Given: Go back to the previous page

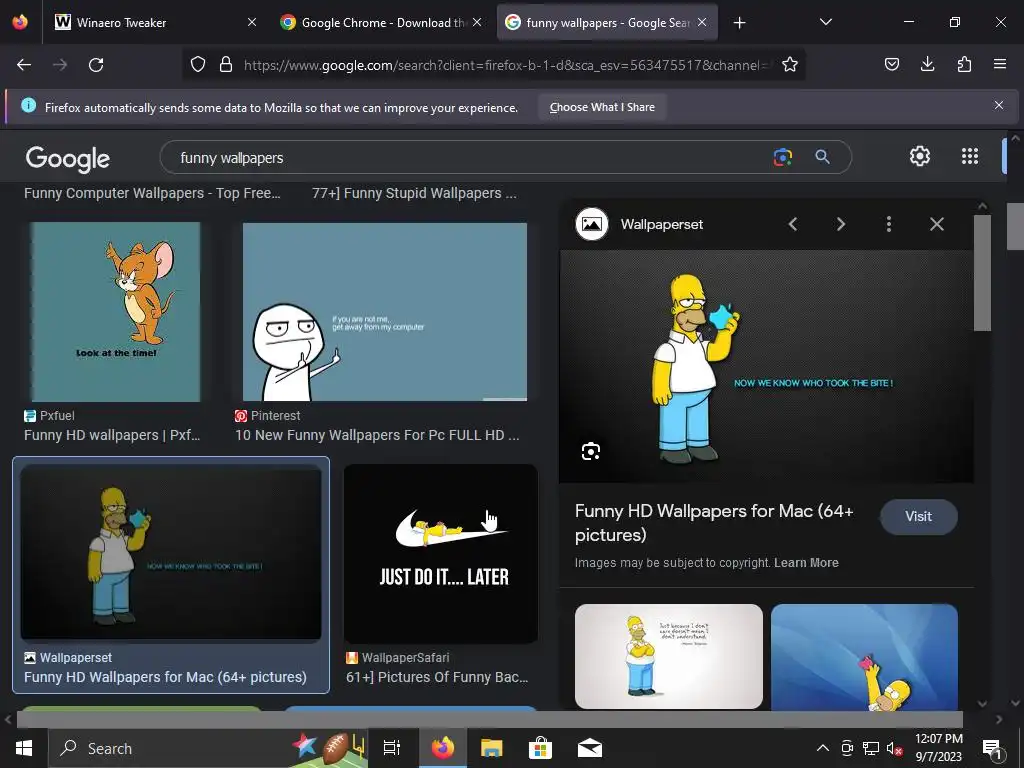Looking at the screenshot, I should 24,65.
